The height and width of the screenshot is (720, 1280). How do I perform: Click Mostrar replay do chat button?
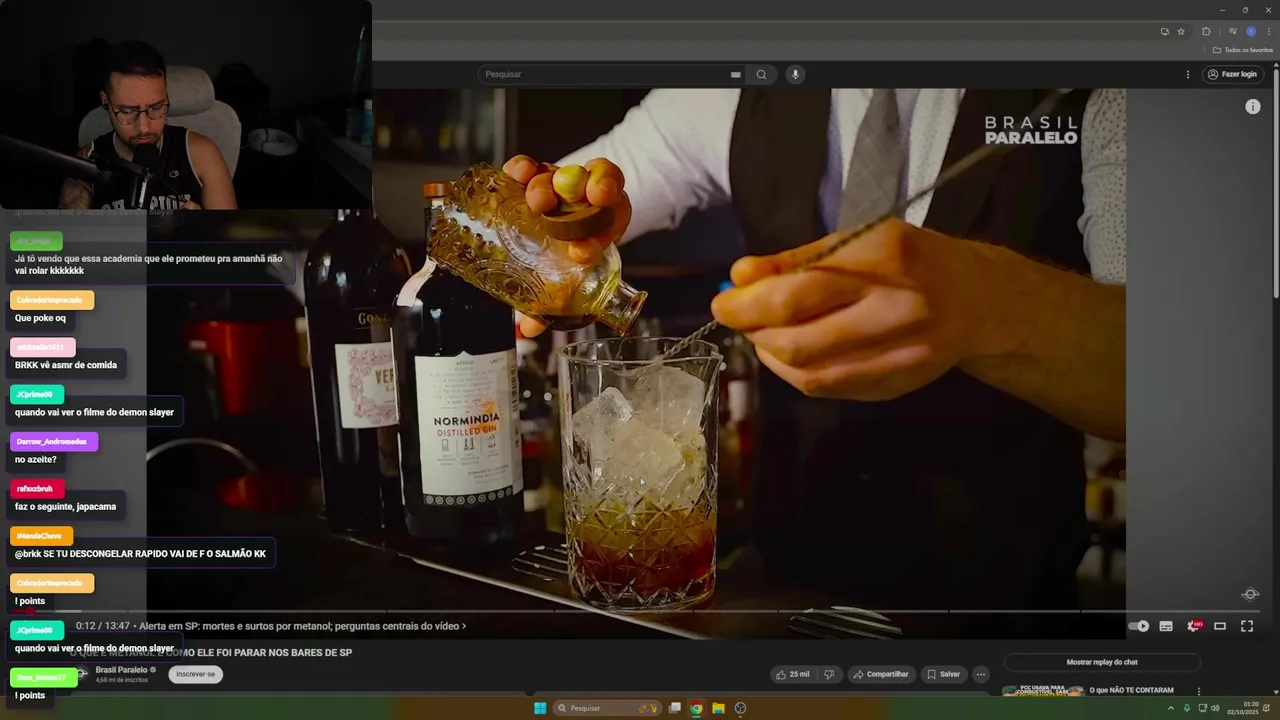(x=1102, y=662)
